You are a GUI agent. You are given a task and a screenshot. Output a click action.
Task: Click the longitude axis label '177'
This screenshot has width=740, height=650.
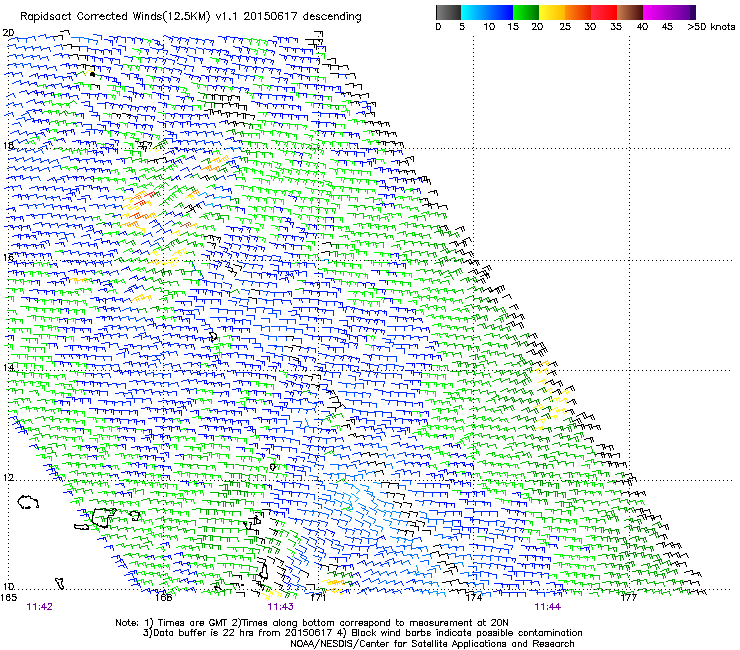[x=629, y=598]
